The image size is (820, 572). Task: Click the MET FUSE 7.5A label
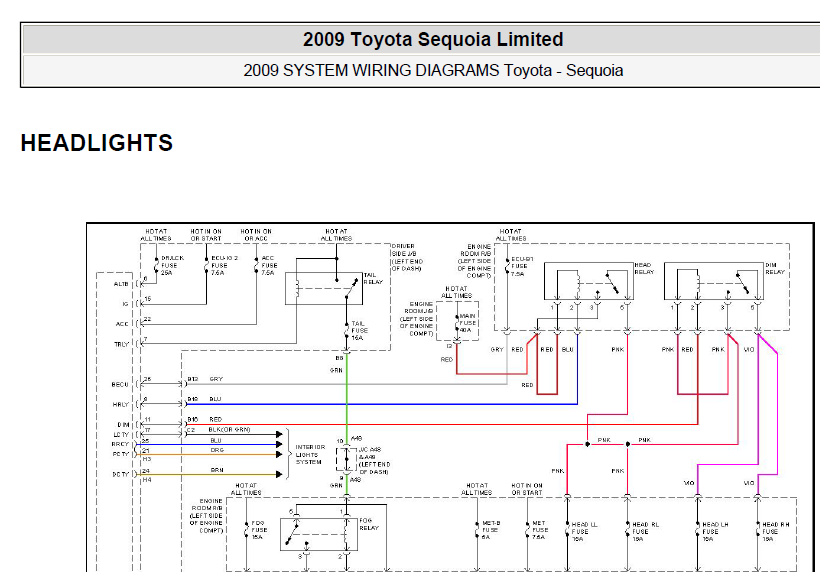[x=540, y=530]
